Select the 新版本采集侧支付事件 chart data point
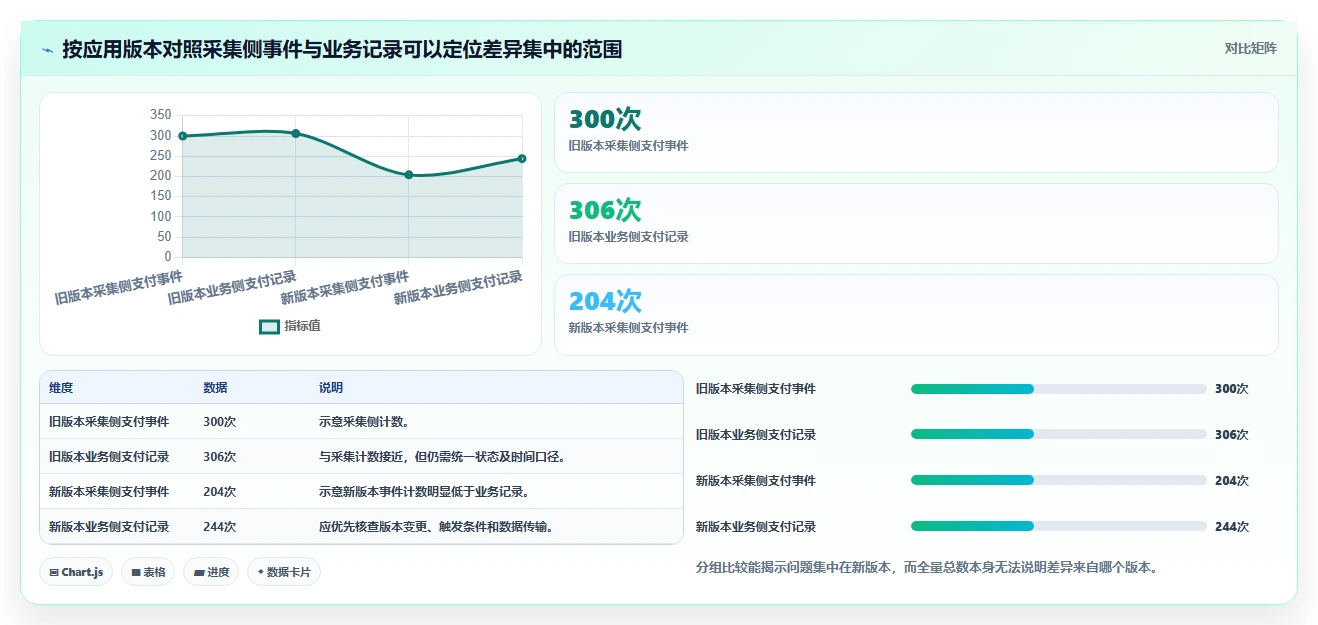Viewport: 1318px width, 625px height. (409, 175)
